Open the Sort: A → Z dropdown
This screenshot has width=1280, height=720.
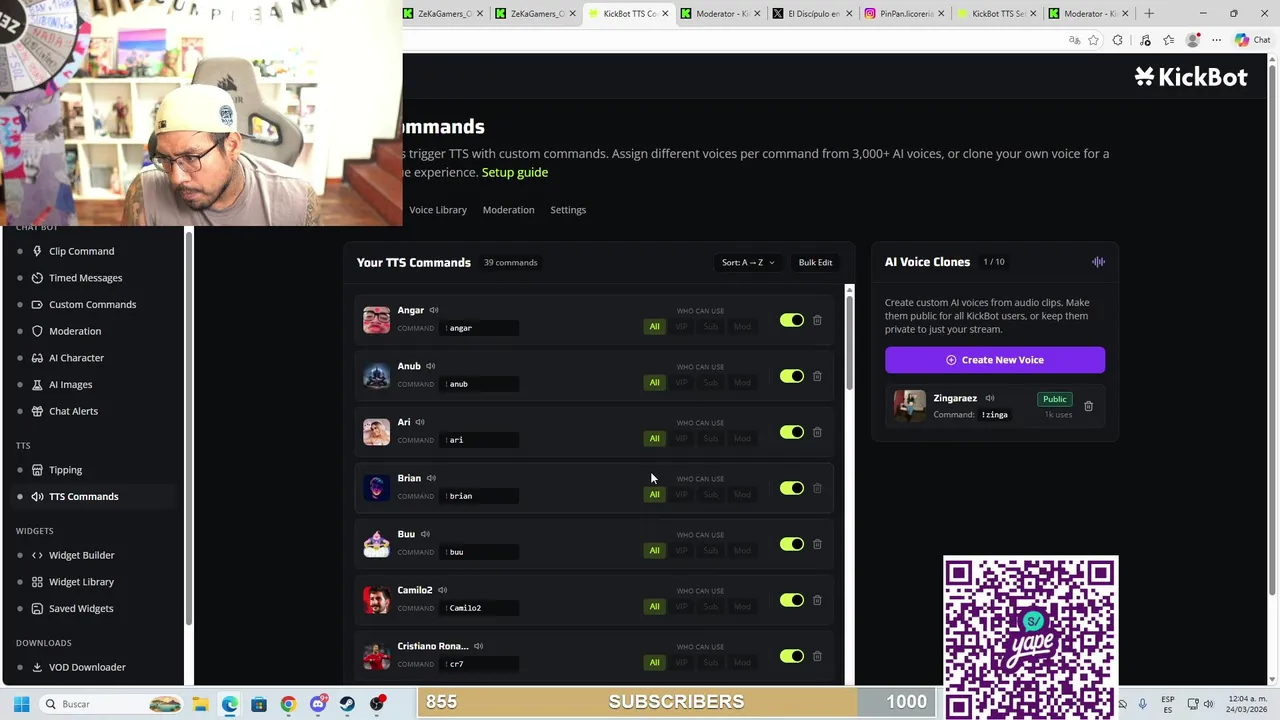[x=748, y=262]
